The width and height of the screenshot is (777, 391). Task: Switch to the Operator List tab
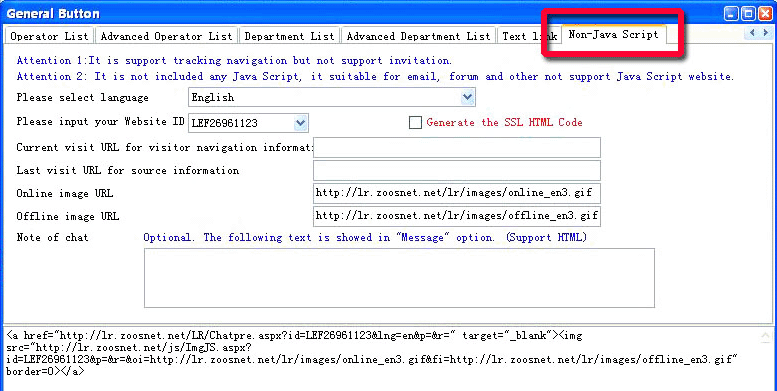49,36
